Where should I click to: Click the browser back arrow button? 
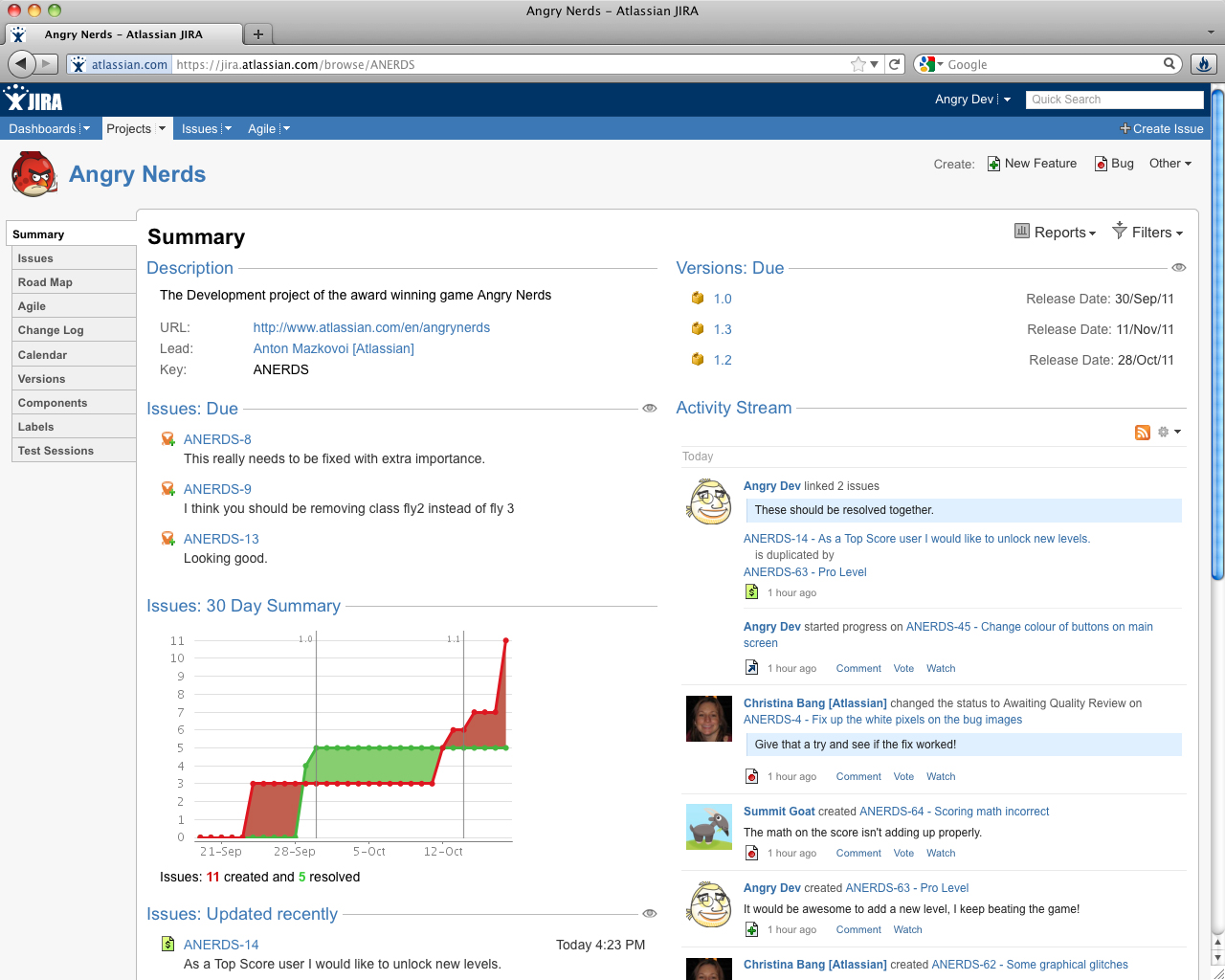pos(21,64)
